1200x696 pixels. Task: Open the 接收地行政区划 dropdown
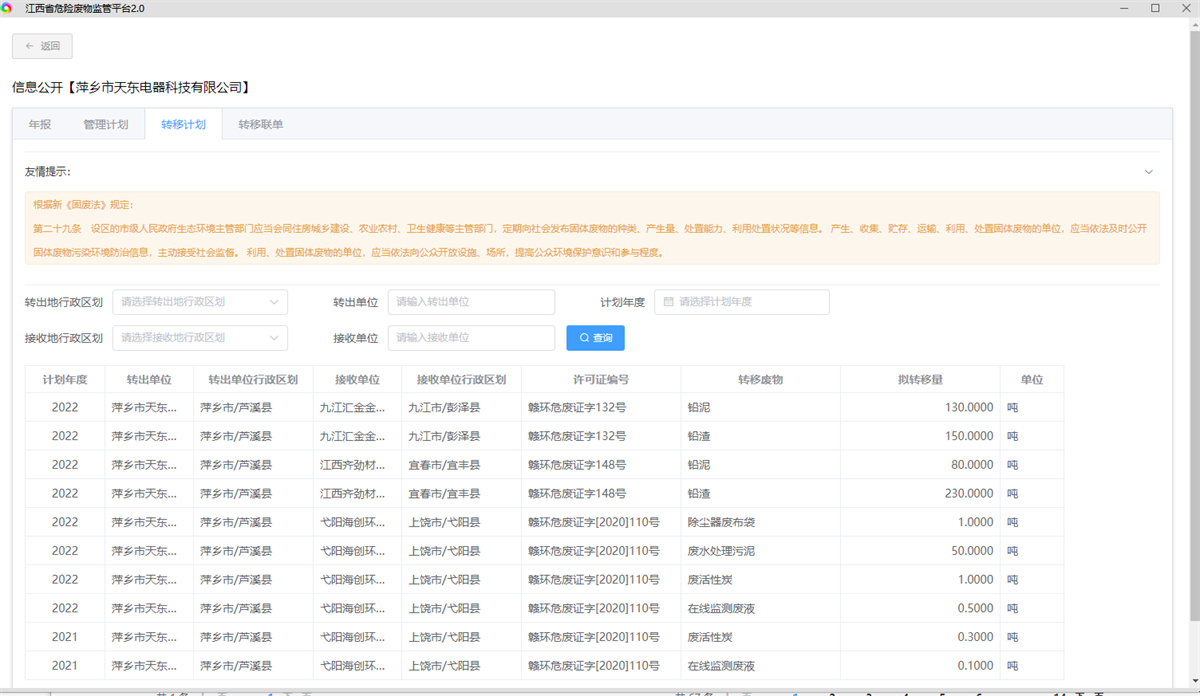[200, 338]
